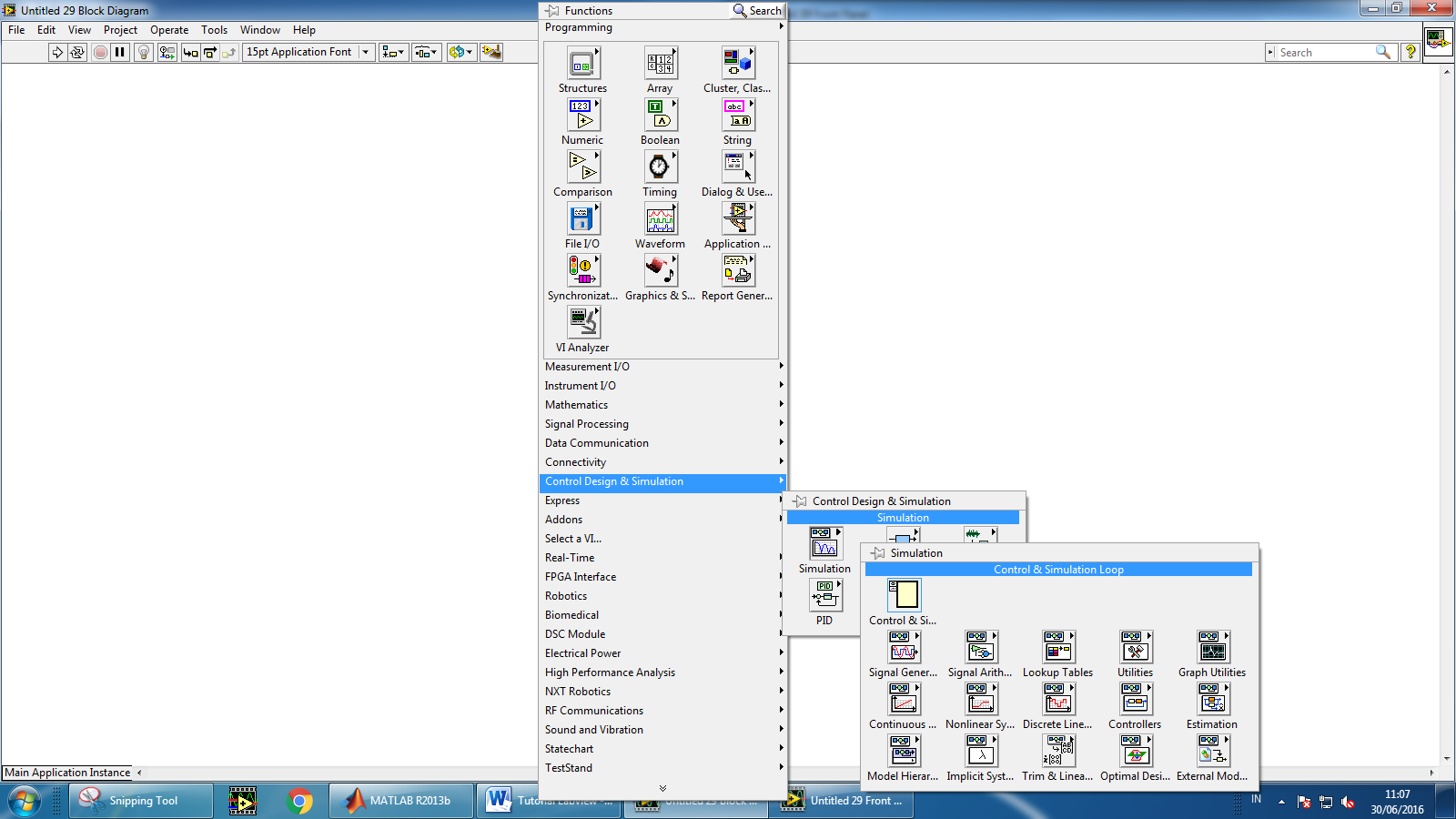1456x819 pixels.
Task: Open the 15pt Application Font dropdown
Action: pos(308,52)
